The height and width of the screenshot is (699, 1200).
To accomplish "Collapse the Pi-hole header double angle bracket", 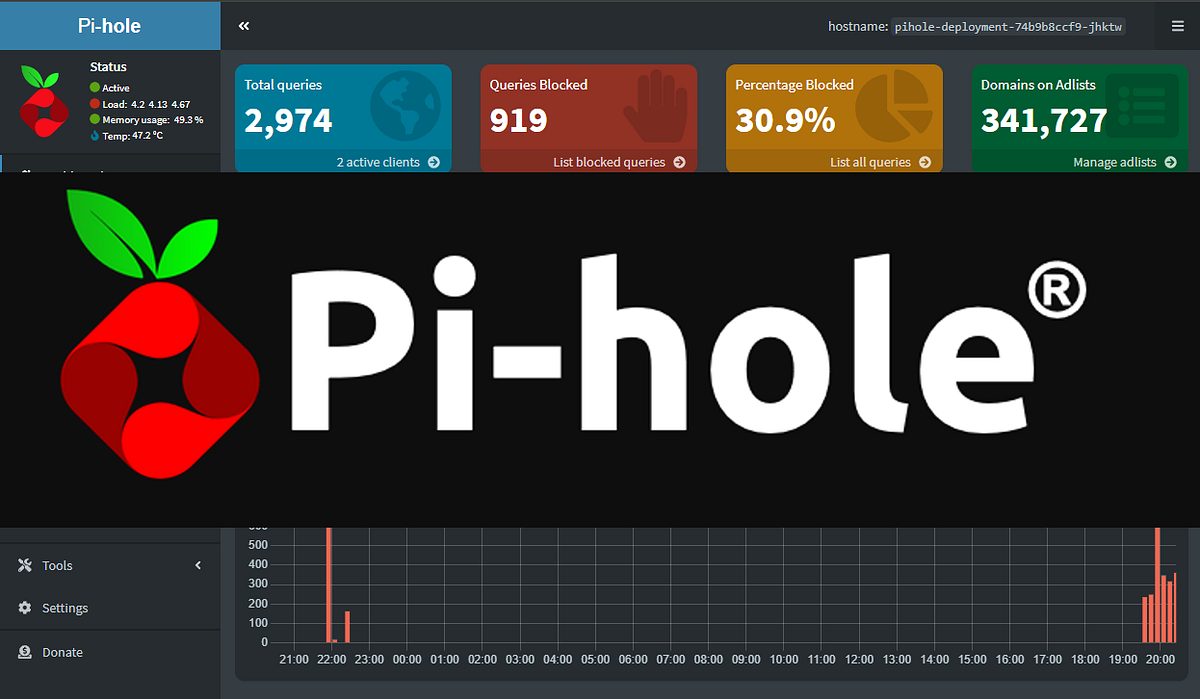I will 243,25.
